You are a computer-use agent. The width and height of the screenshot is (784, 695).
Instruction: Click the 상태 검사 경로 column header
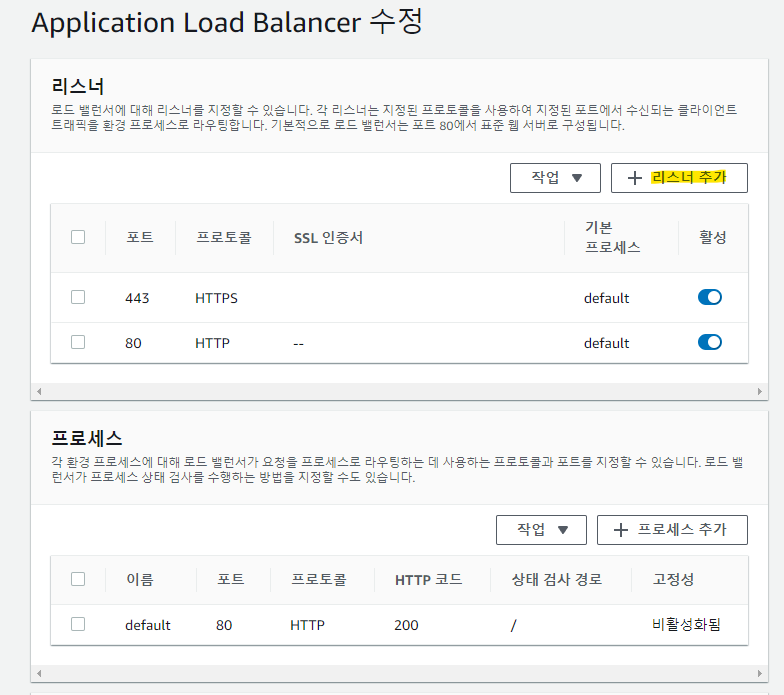556,579
